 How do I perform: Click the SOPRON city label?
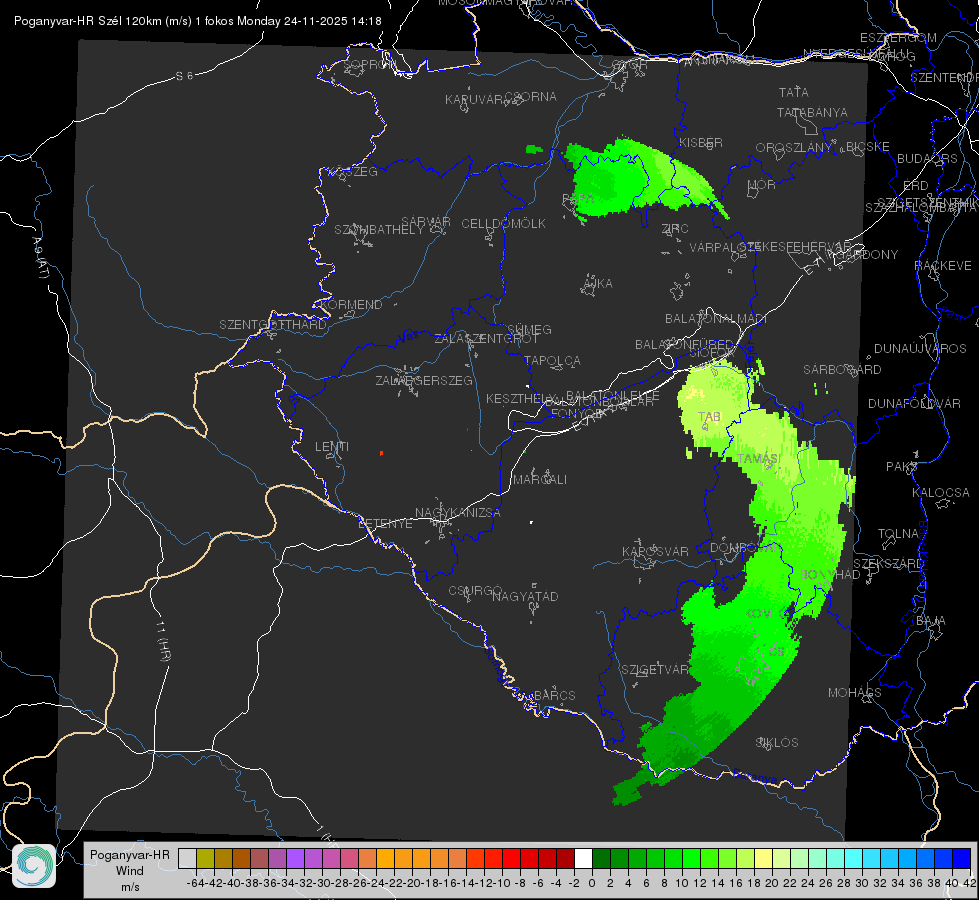coord(369,64)
